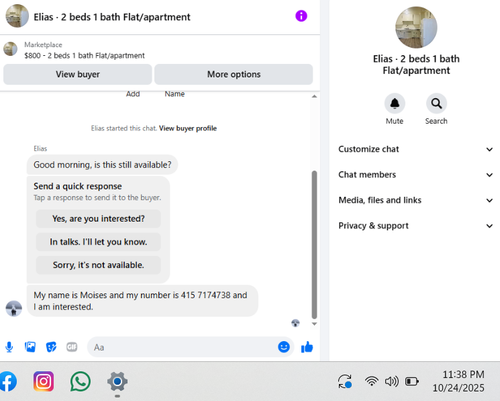Open Facebook from the taskbar
The width and height of the screenshot is (500, 401).
point(7,381)
